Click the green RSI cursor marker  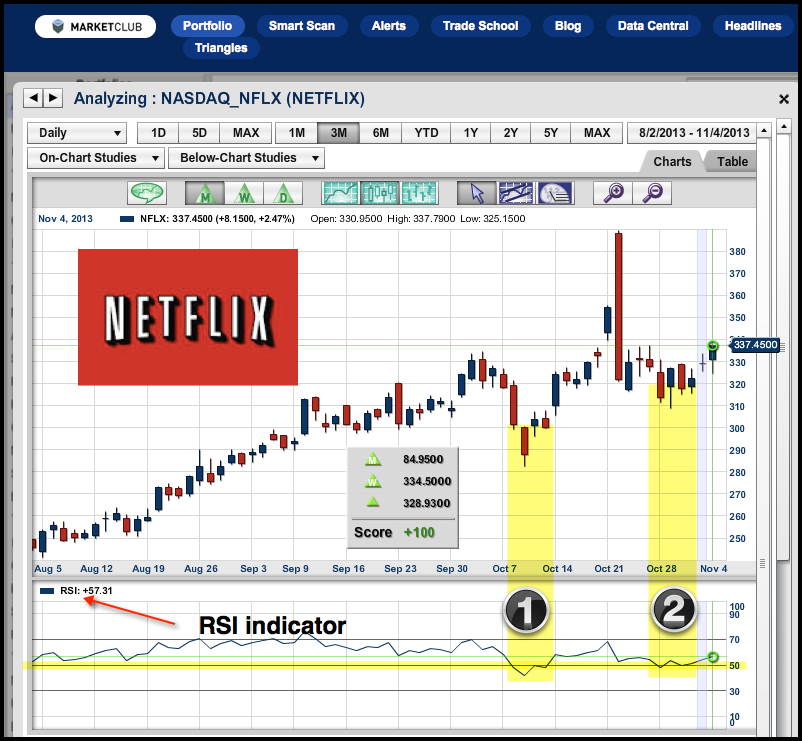[x=712, y=657]
